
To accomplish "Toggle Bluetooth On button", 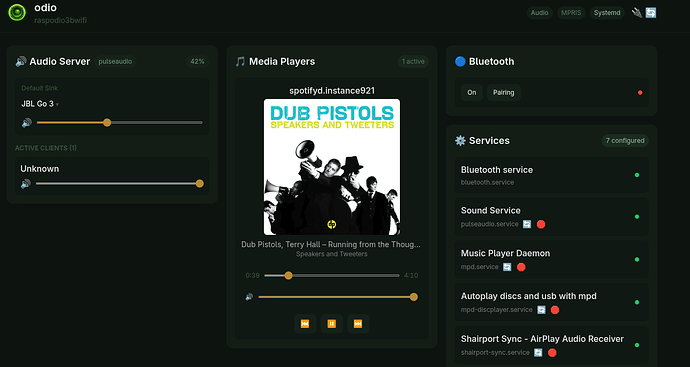I will point(472,92).
